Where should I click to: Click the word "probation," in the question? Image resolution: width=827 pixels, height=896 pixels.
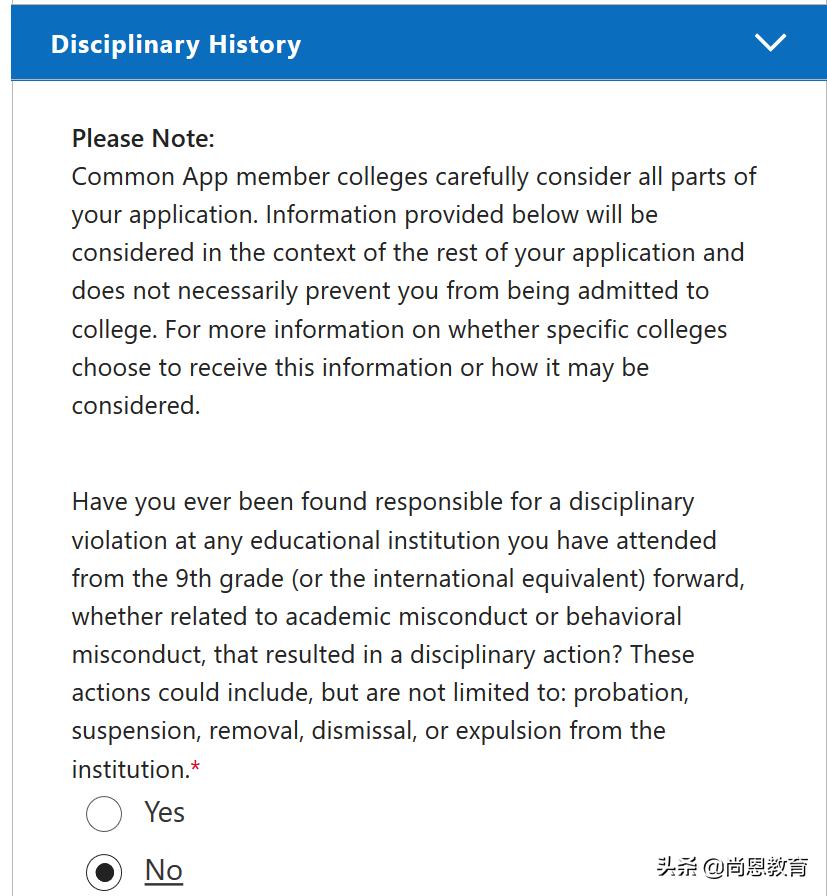pyautogui.click(x=631, y=692)
